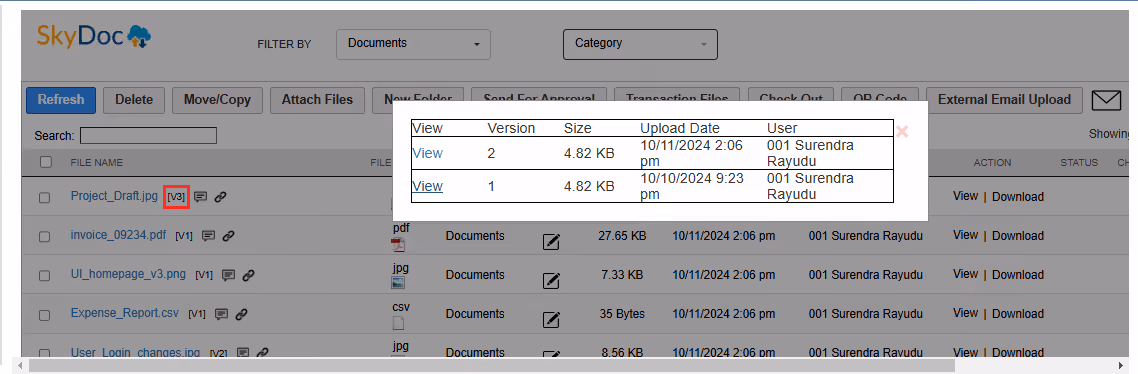
Task: Download the Expense_Report.csv file
Action: tap(1018, 314)
